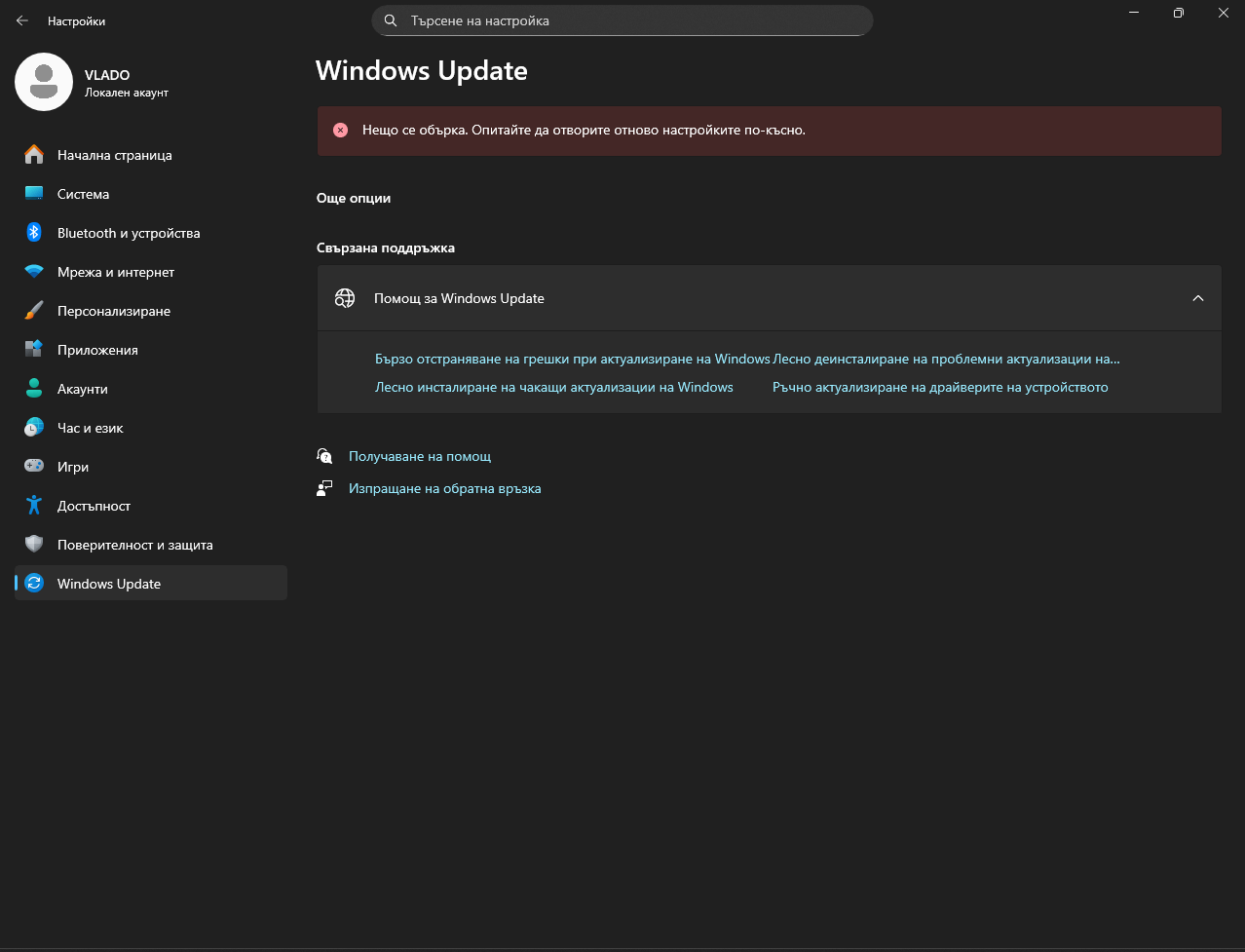Select Windows Update sidebar item
1245x952 pixels.
pyautogui.click(x=151, y=584)
